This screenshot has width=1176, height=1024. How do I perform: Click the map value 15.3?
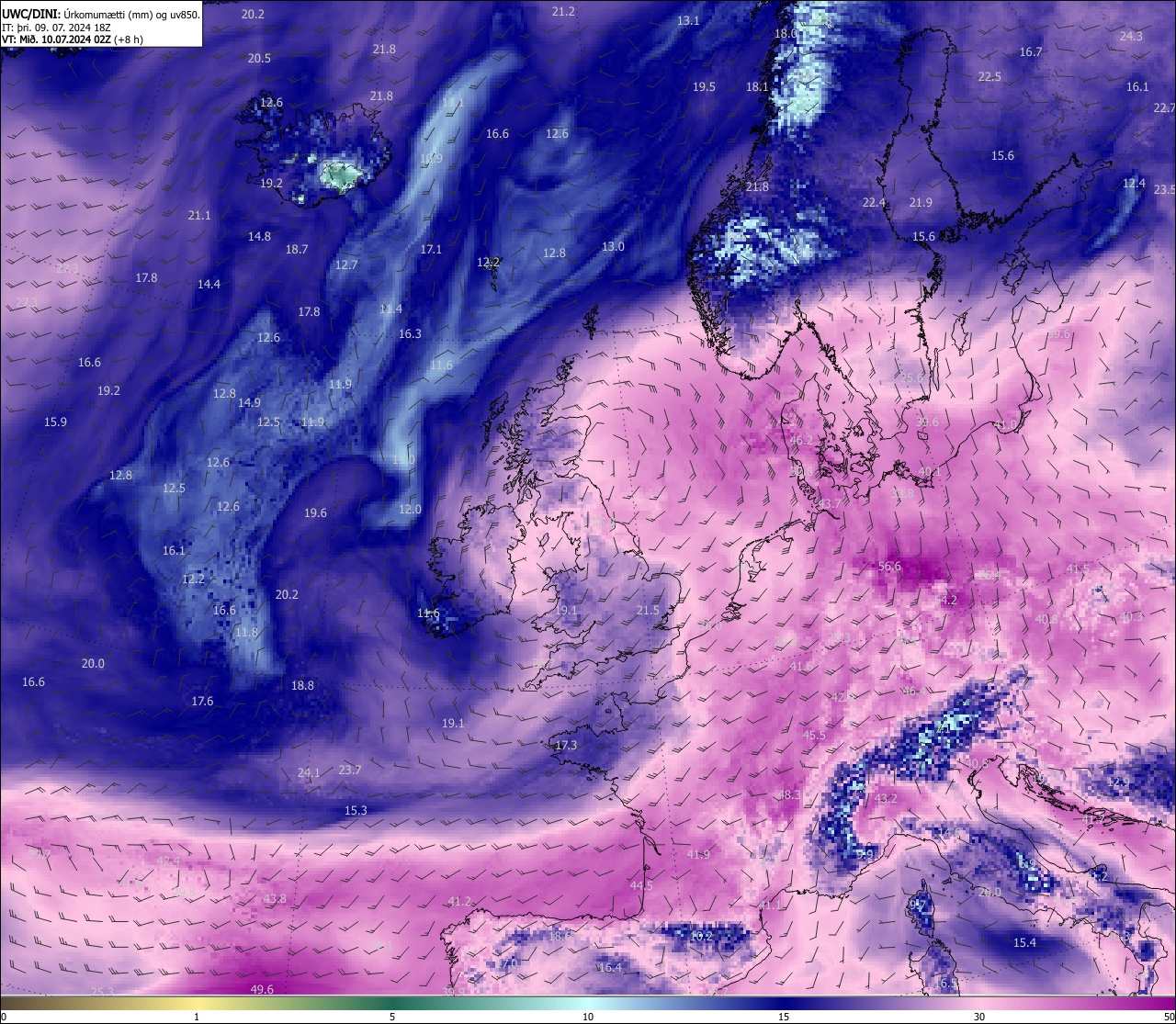tap(356, 810)
